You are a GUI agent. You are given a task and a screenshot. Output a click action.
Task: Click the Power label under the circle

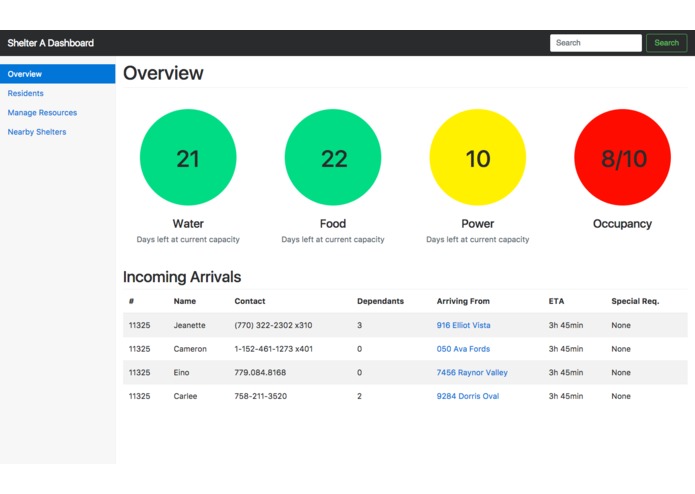[478, 224]
